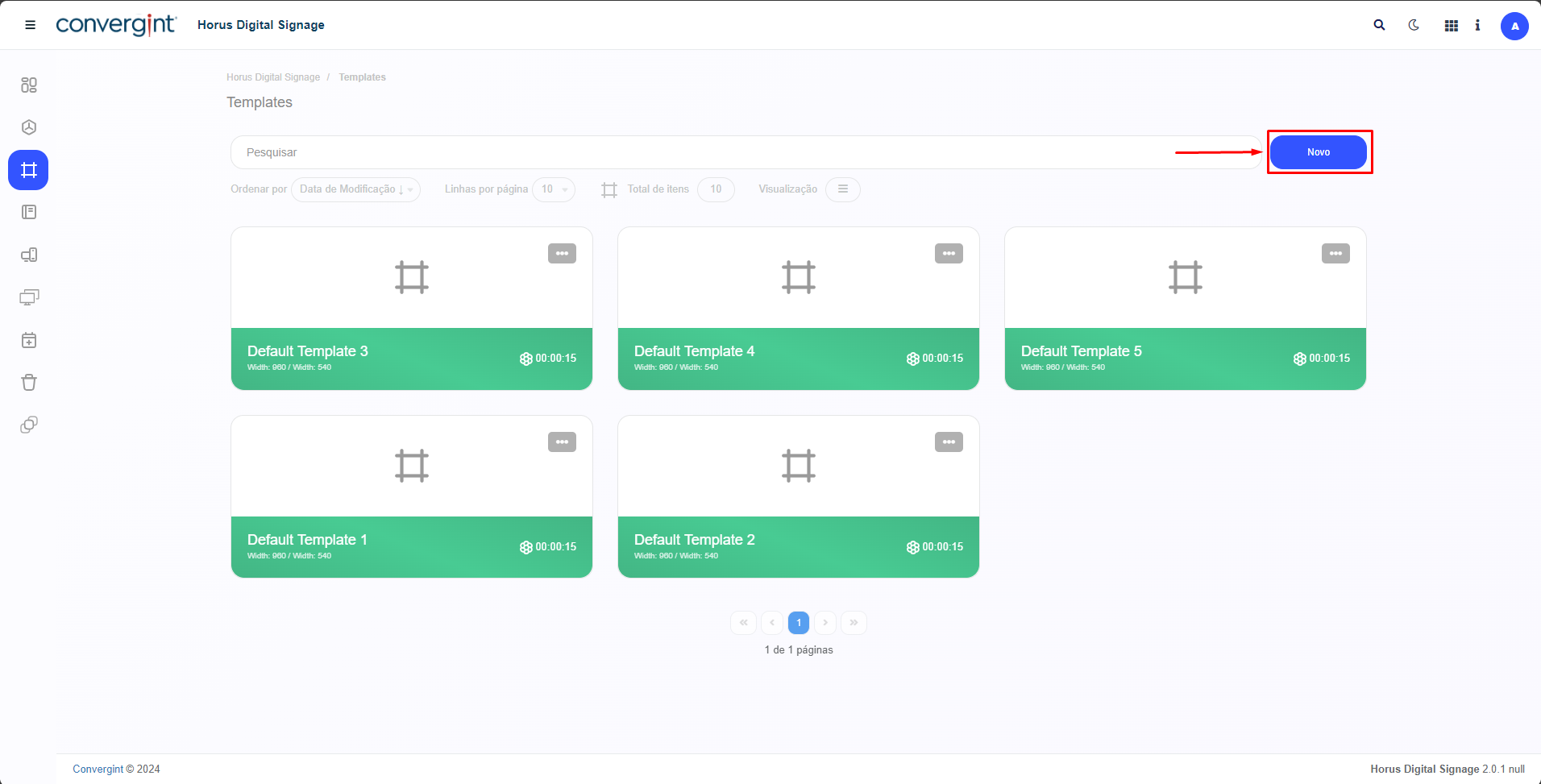Toggle dark mode moon icon
The height and width of the screenshot is (784, 1541).
1414,25
